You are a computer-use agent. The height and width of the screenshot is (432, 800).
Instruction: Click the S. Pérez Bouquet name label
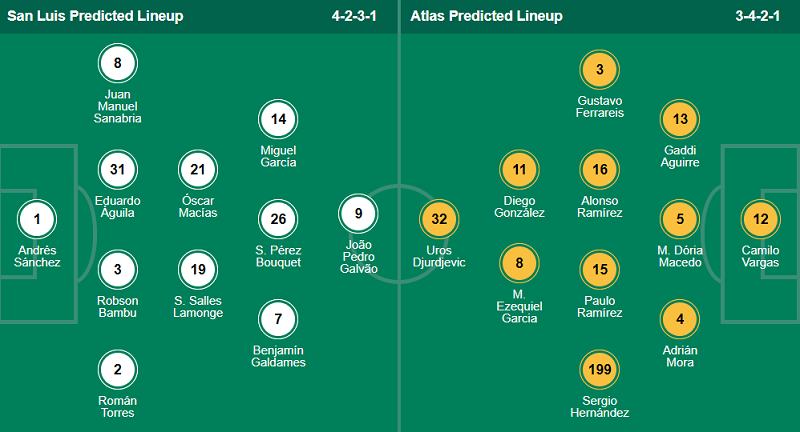point(278,256)
